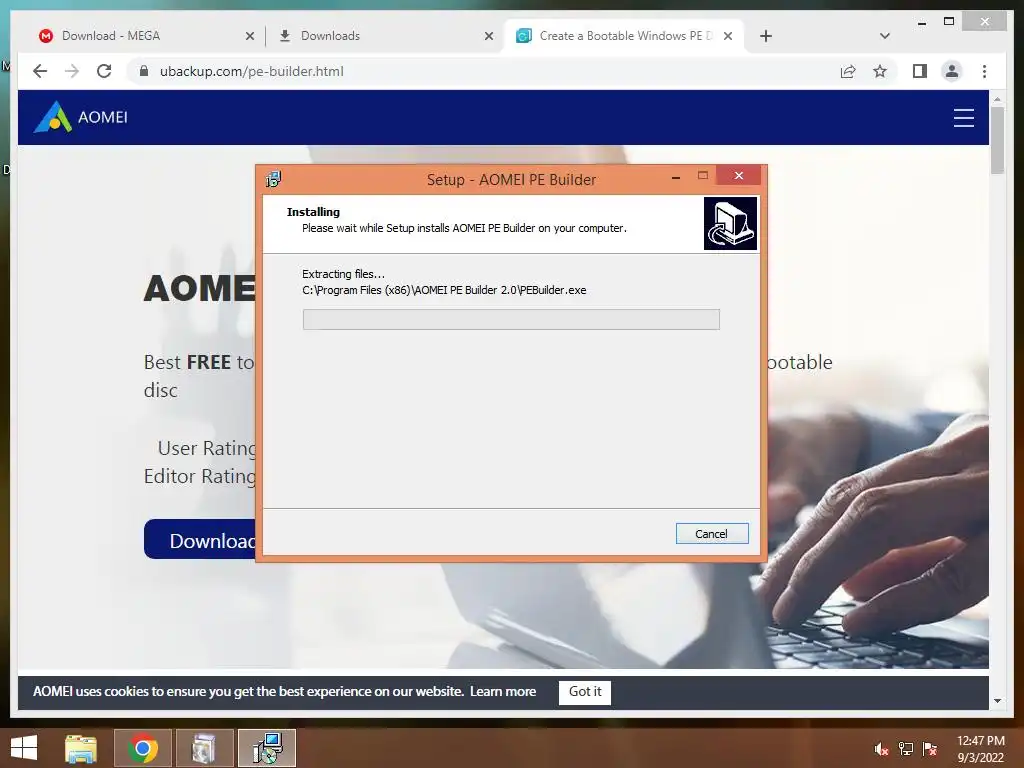Viewport: 1024px width, 768px height.
Task: Open File Explorer from the taskbar
Action: tap(80, 748)
